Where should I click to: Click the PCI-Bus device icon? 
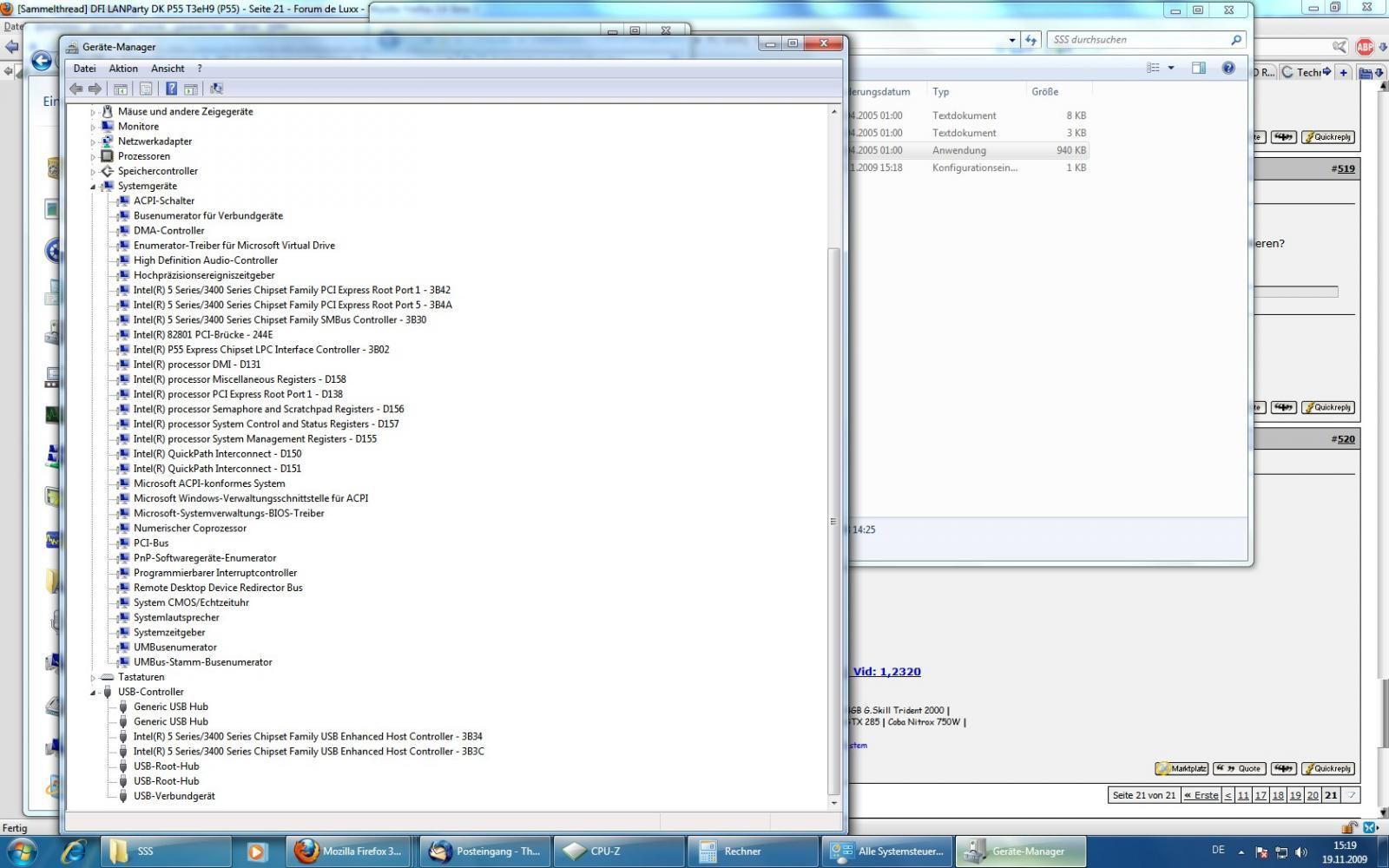[123, 543]
